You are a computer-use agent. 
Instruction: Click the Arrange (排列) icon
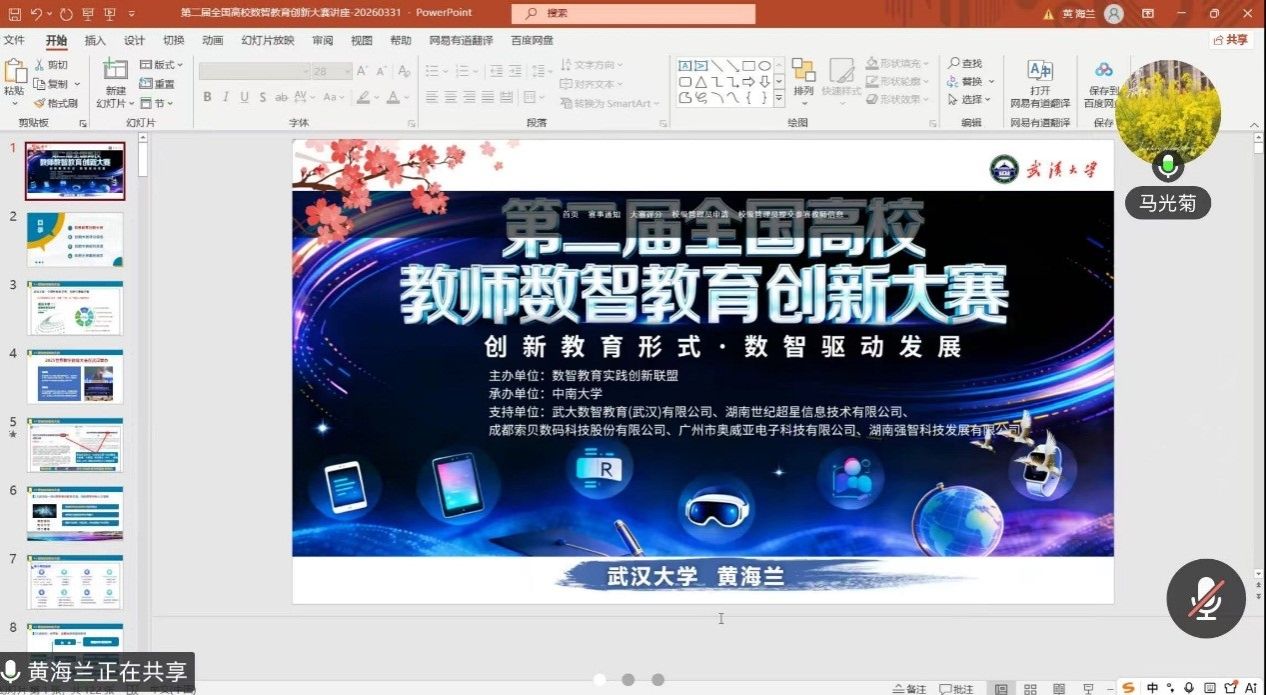pyautogui.click(x=803, y=70)
